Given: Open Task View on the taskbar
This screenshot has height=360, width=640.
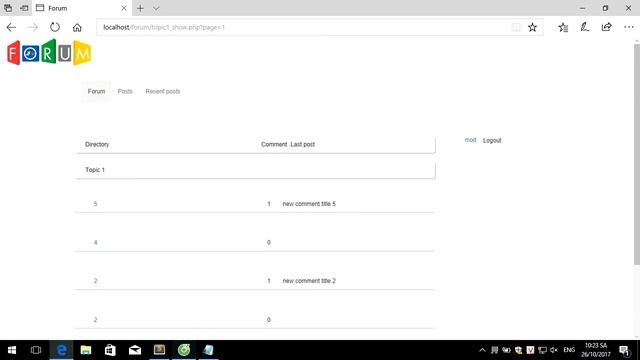Looking at the screenshot, I should (36, 350).
